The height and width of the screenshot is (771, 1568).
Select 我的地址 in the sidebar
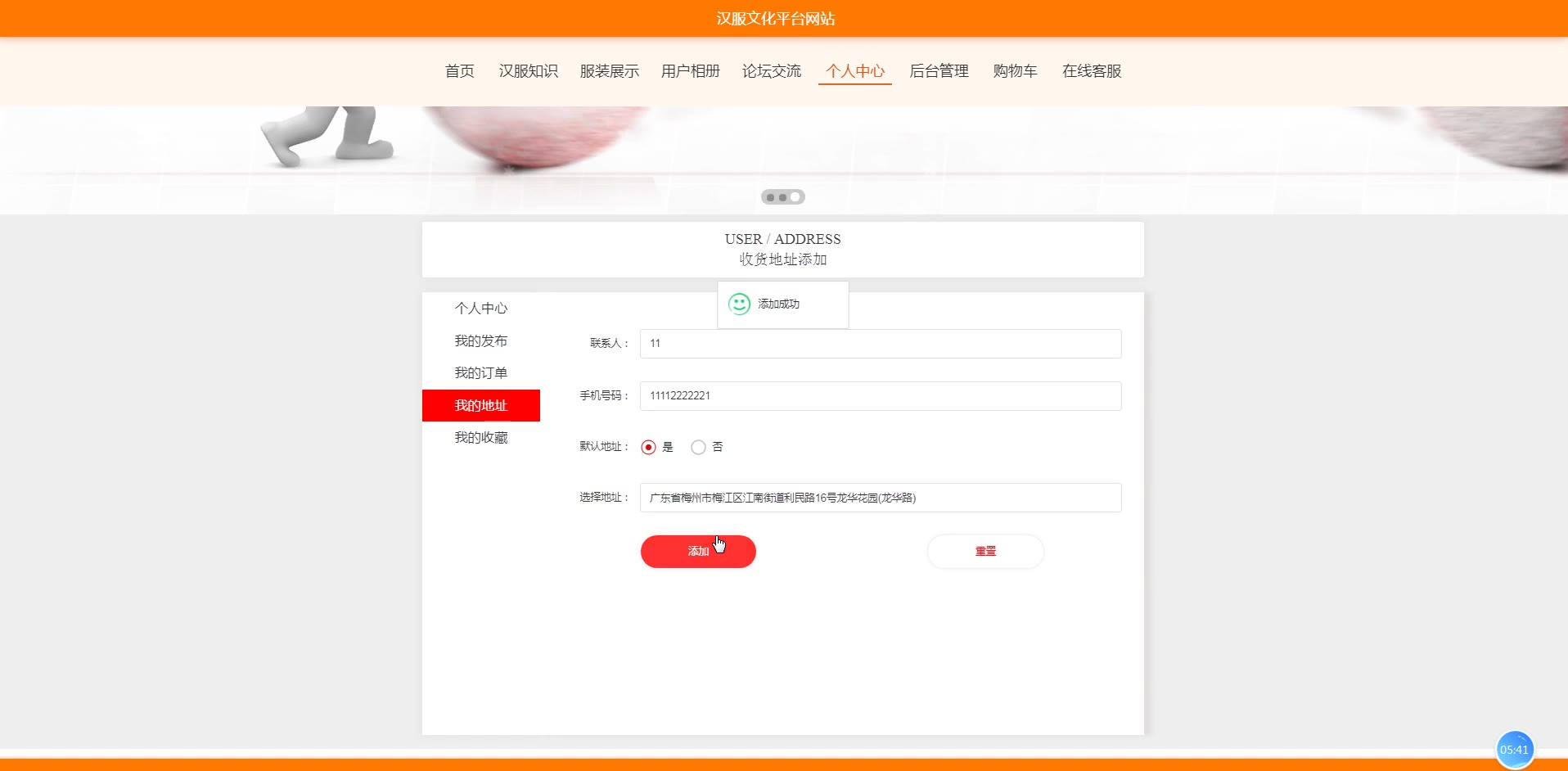click(x=481, y=405)
